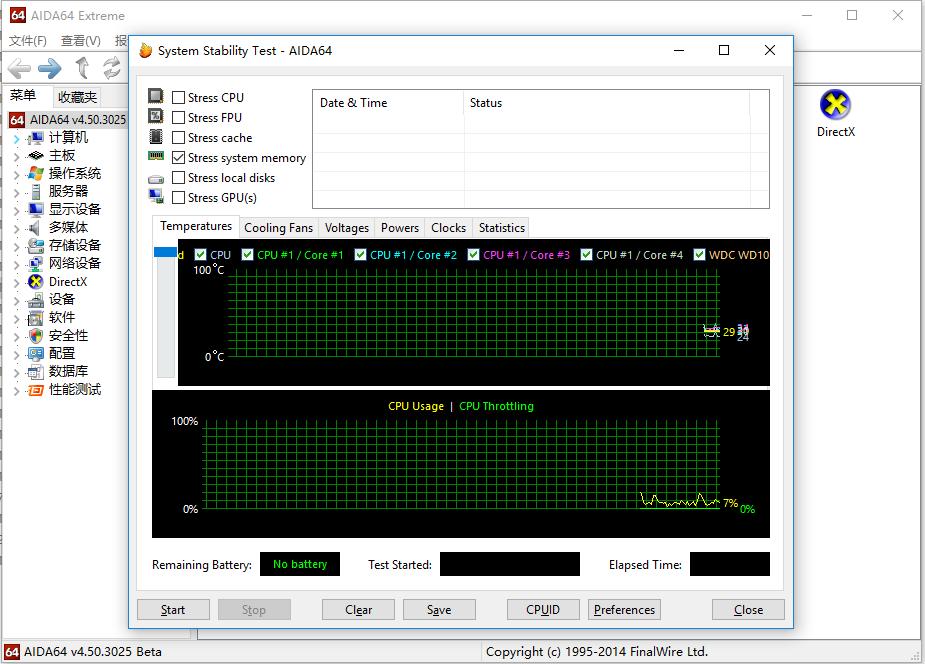Open the DirectX icon in the right pane
925x664 pixels.
click(x=835, y=105)
